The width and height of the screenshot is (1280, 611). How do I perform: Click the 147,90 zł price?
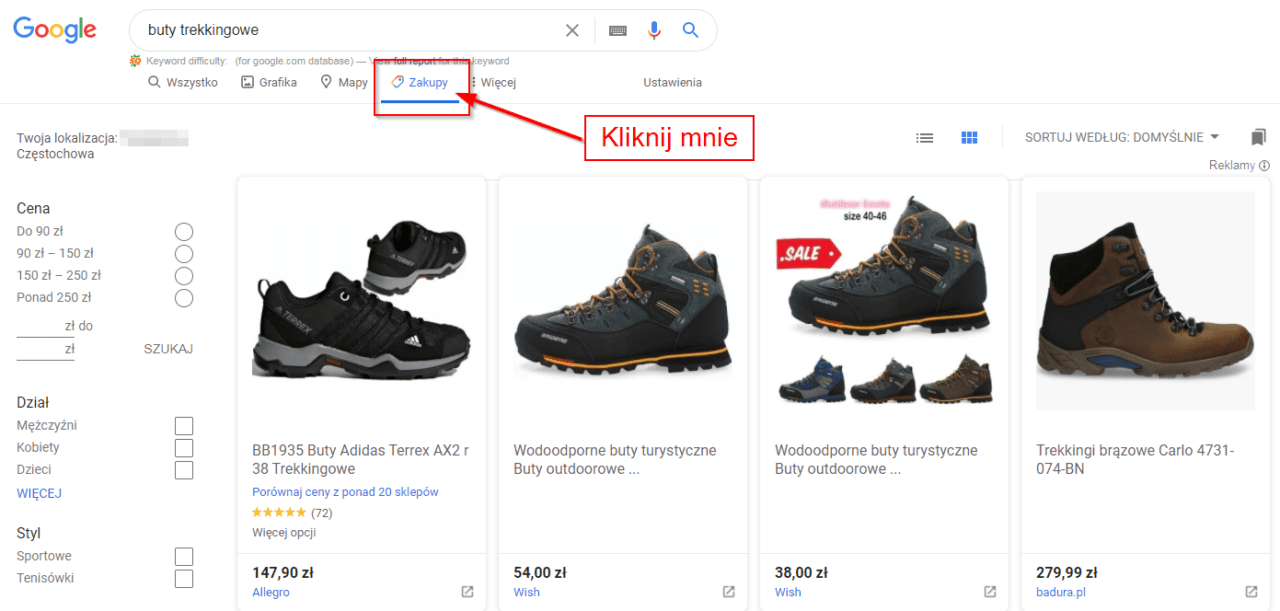pos(283,573)
